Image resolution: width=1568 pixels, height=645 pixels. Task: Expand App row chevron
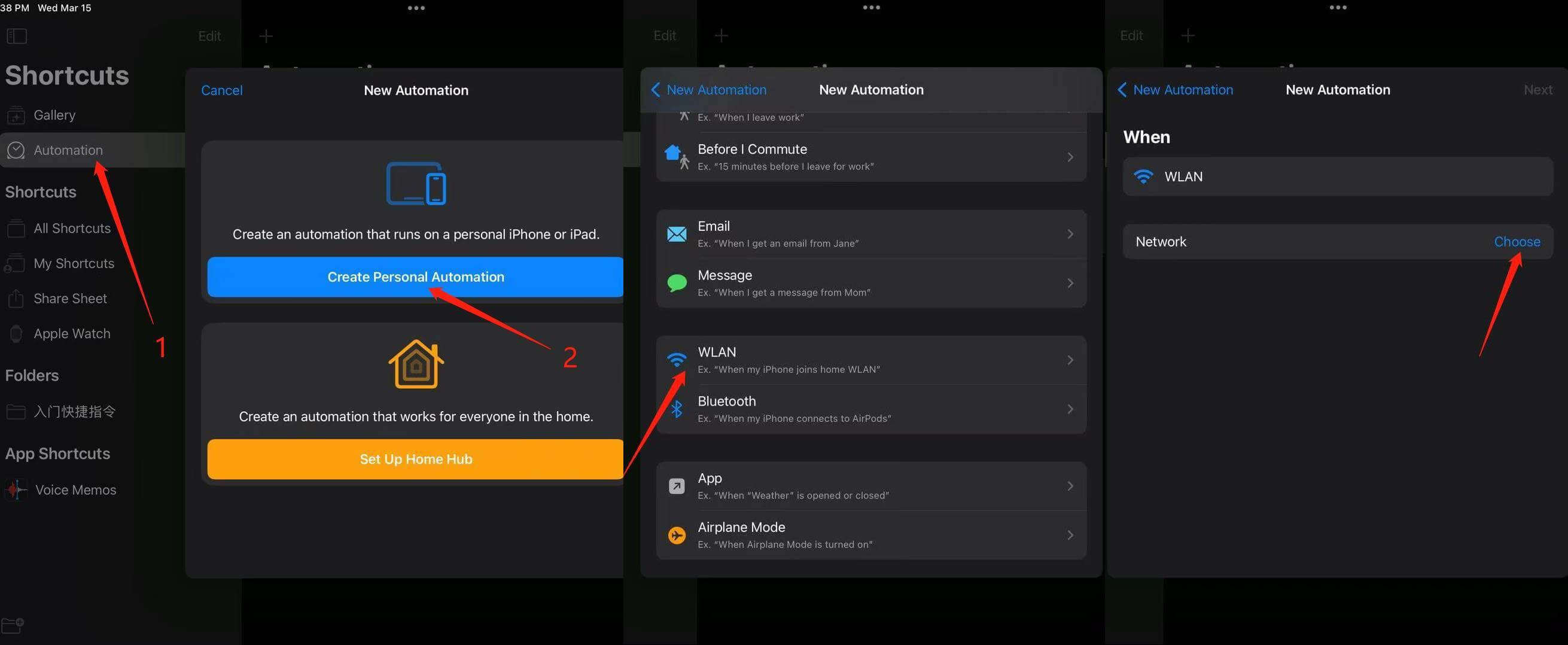(1070, 486)
